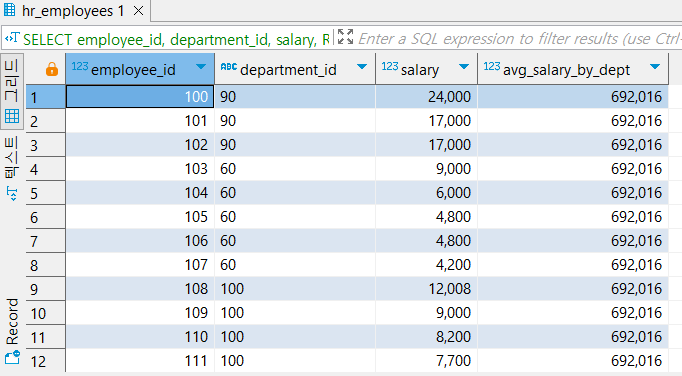Open the avg_salary_by_dept column dropdown arrow
682x376 pixels.
[x=655, y=67]
